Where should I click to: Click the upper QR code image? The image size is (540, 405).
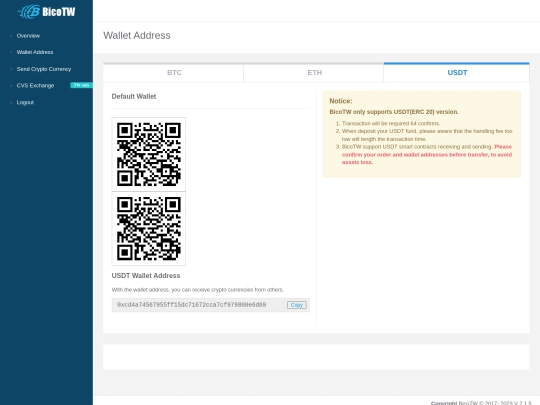point(149,154)
